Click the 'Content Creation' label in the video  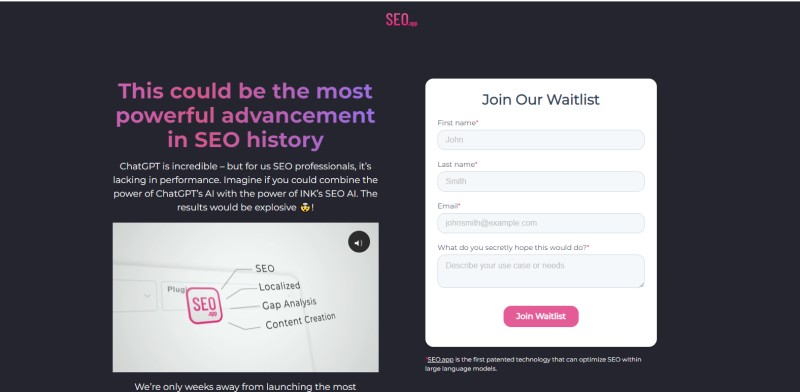301,321
